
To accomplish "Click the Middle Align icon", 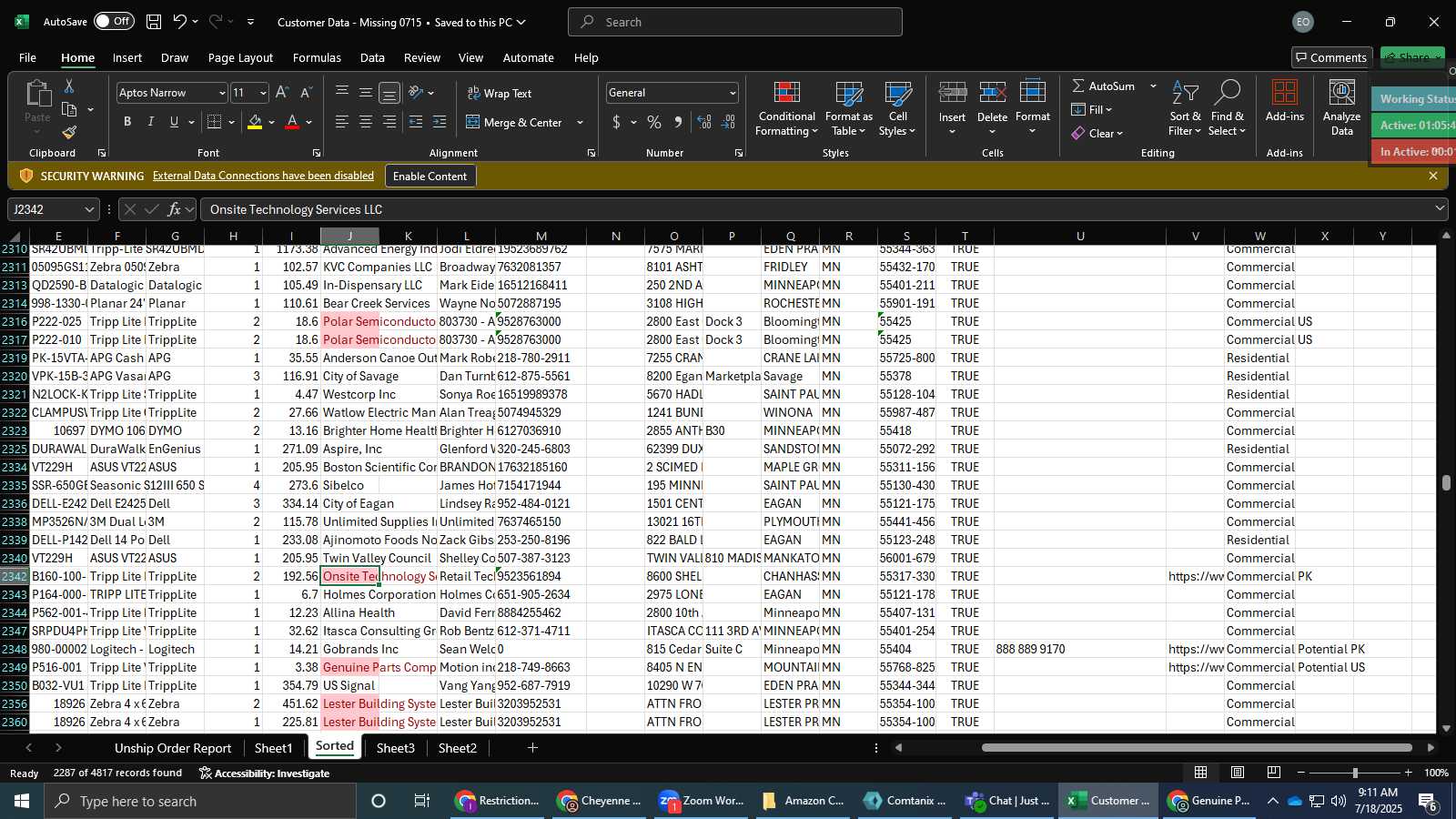I will 366,92.
